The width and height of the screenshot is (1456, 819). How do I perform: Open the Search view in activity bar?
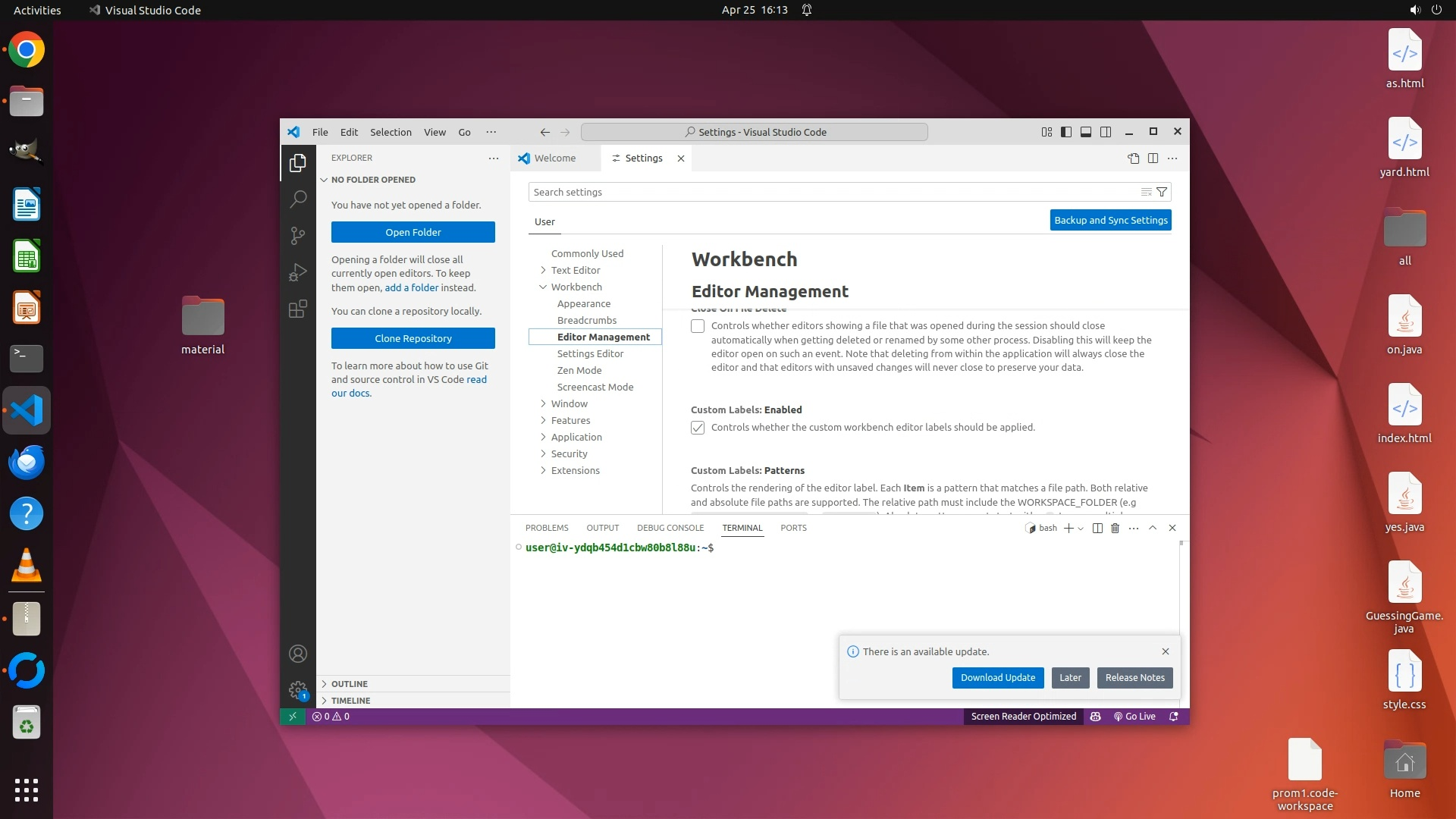click(x=298, y=199)
